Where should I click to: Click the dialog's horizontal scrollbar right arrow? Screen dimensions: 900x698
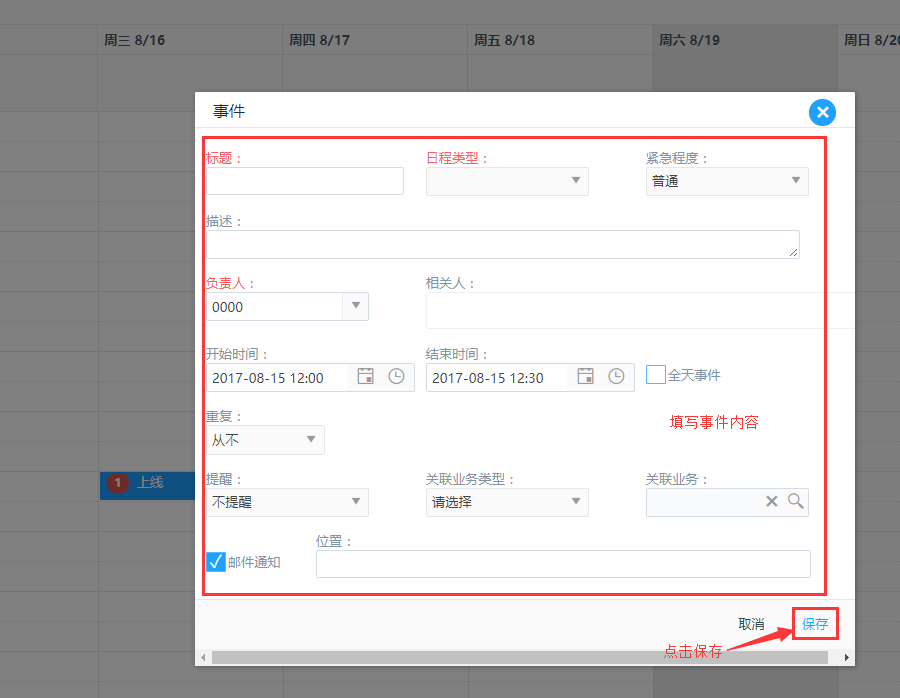pyautogui.click(x=847, y=658)
